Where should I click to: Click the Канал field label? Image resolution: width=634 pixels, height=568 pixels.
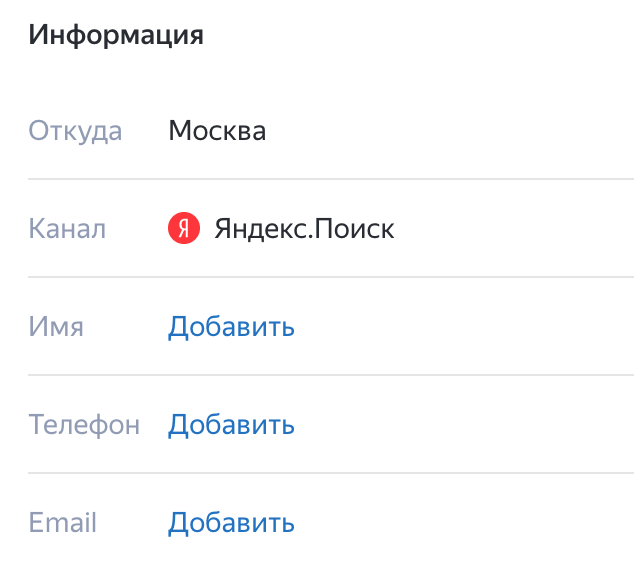67,229
